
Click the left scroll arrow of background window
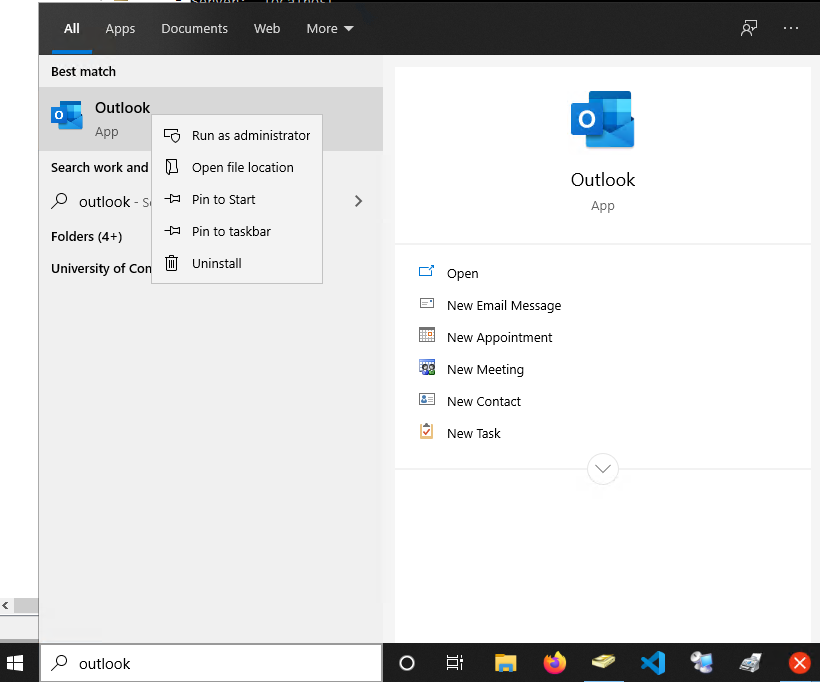click(5, 606)
